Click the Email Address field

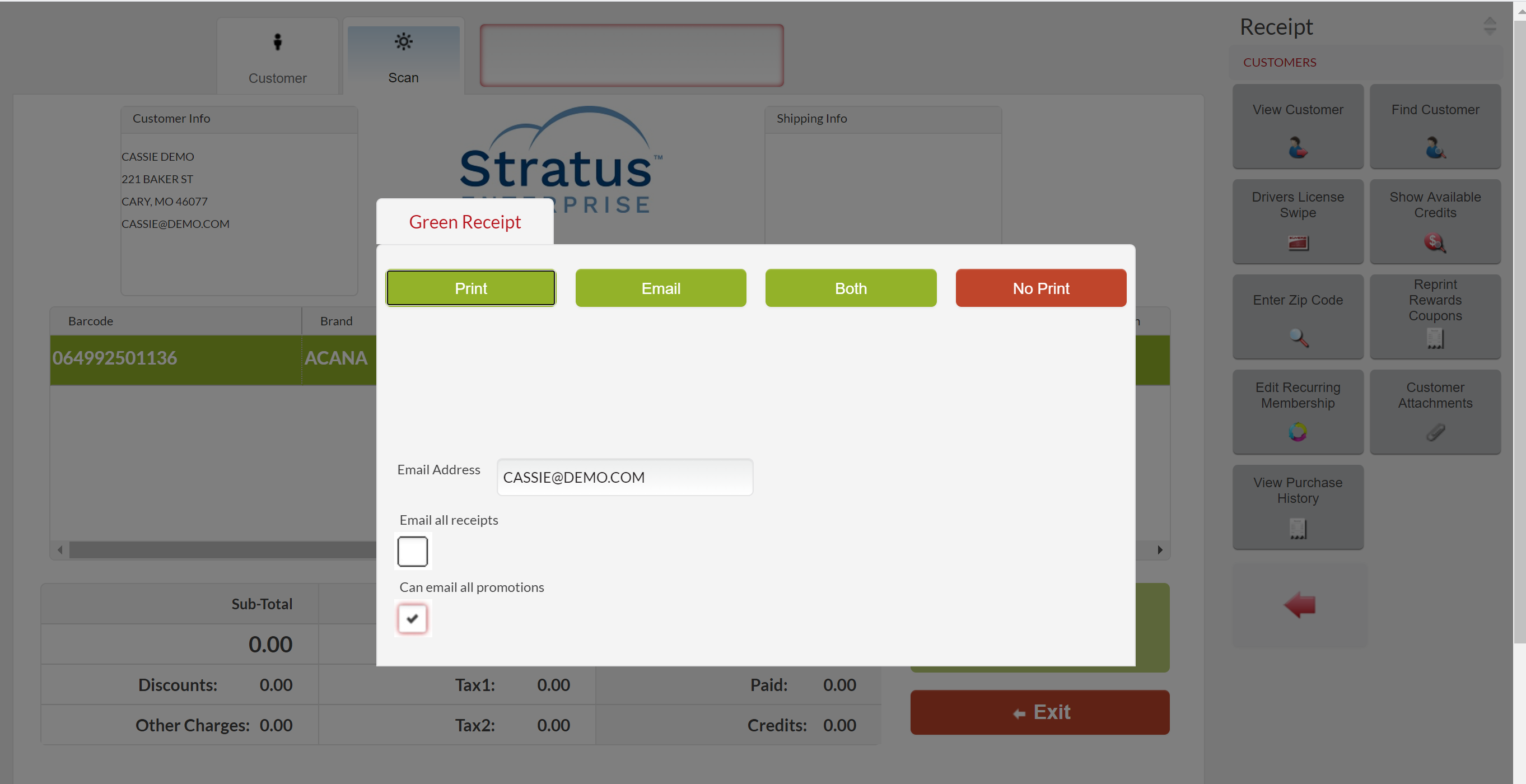pos(624,477)
